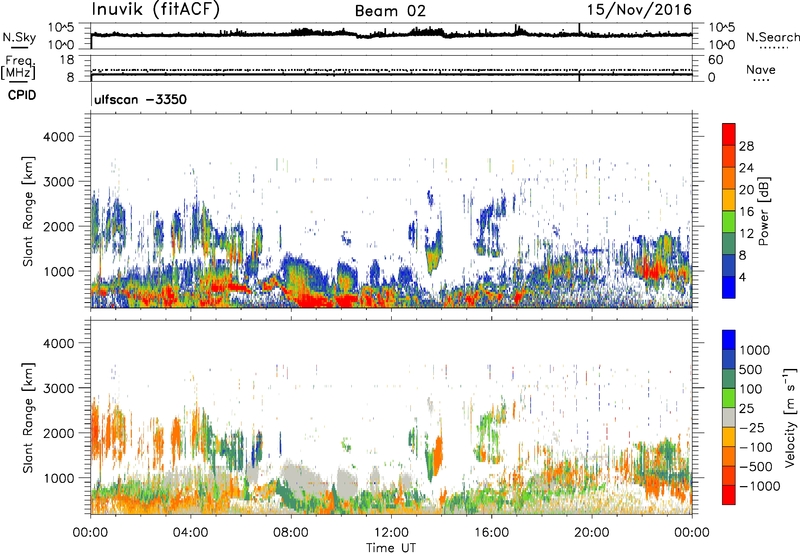The image size is (800, 554).
Task: Click the 'Inuvik (fitACF)' plot title
Action: (x=156, y=10)
